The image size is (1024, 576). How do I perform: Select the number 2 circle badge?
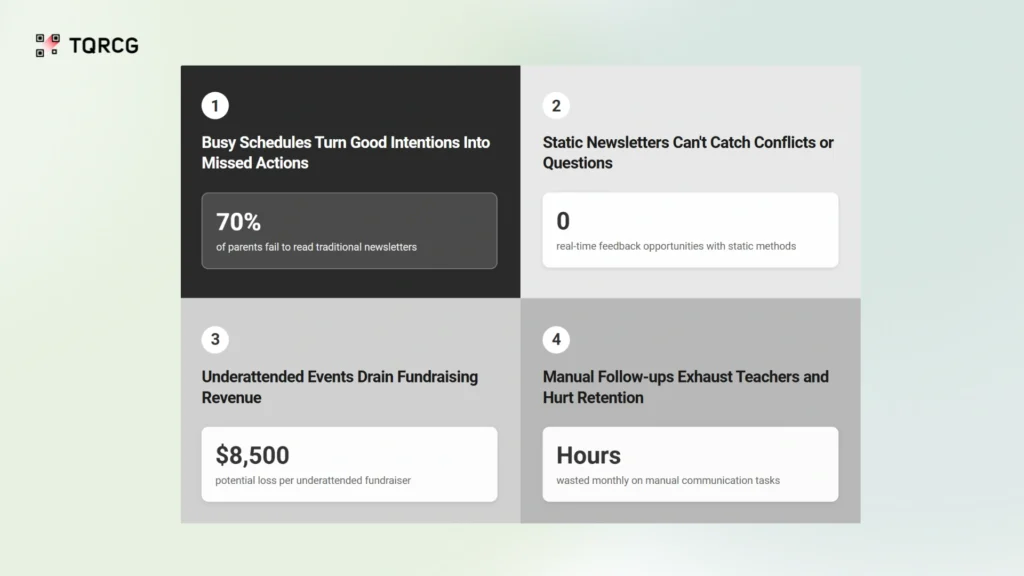point(556,105)
